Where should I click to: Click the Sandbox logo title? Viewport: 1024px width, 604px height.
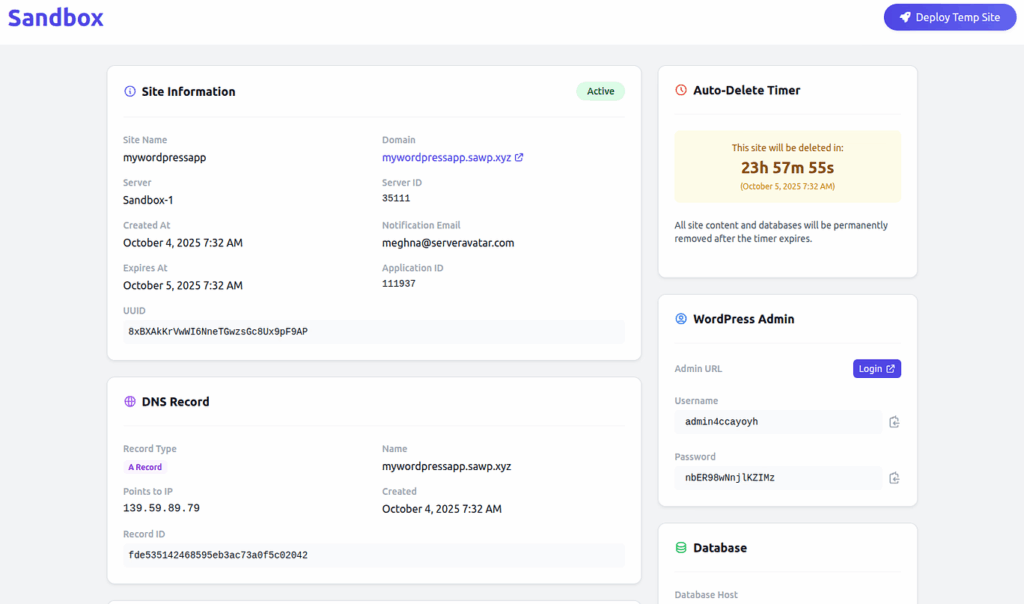(x=56, y=18)
